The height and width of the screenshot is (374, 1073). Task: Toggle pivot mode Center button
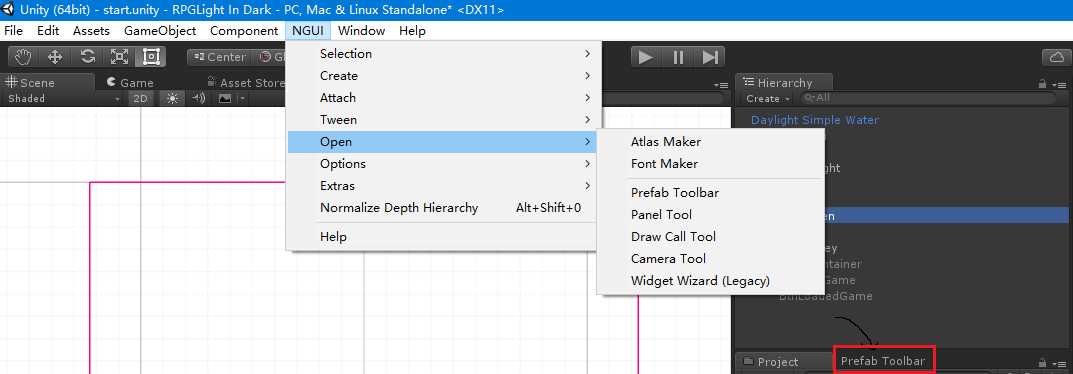pyautogui.click(x=219, y=57)
